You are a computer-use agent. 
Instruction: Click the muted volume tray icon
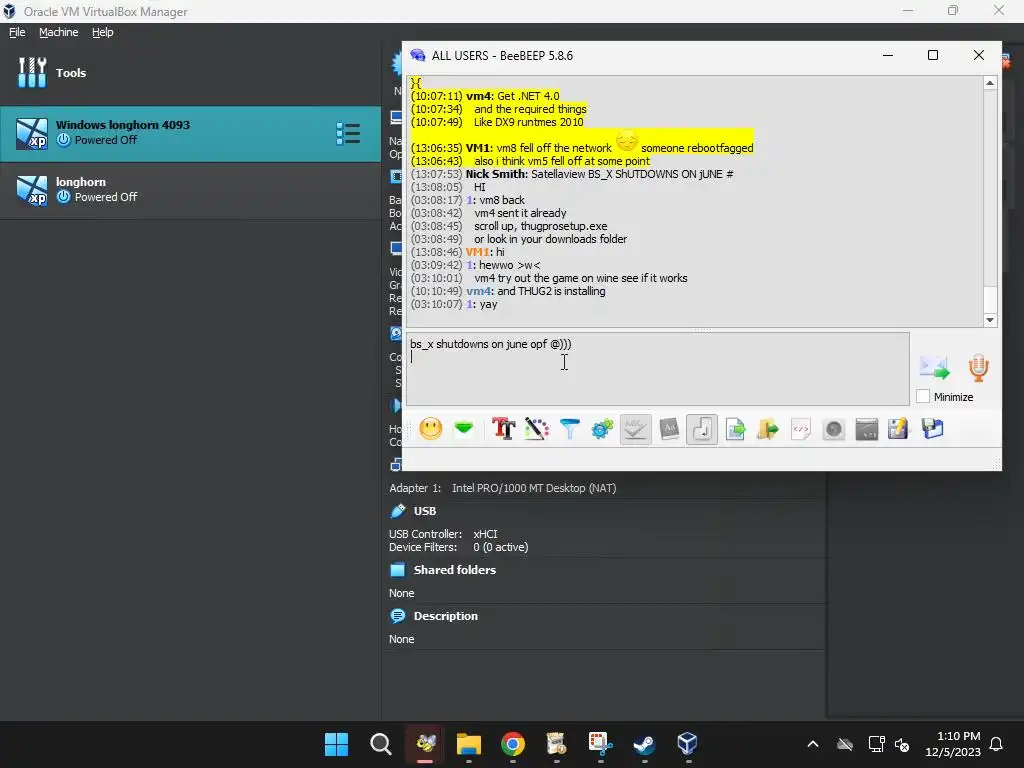coord(902,744)
